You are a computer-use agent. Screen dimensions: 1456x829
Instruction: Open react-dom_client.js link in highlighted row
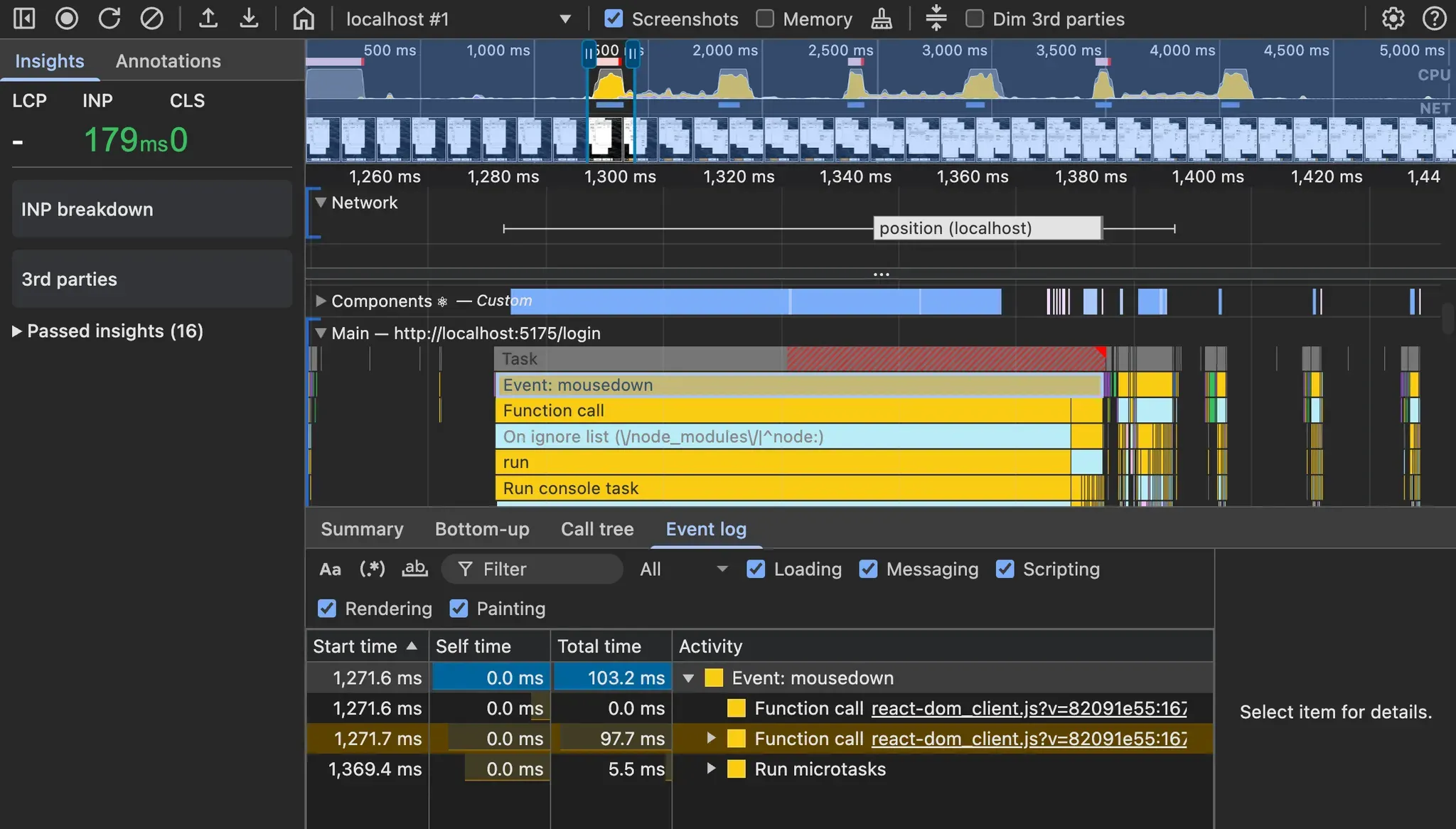click(1029, 739)
